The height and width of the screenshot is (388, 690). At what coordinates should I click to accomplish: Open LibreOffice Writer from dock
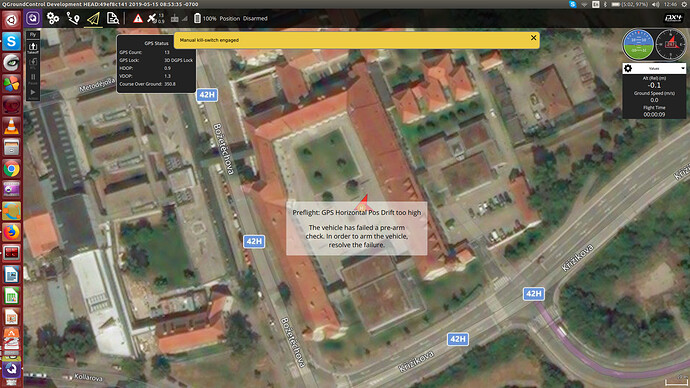tap(11, 275)
